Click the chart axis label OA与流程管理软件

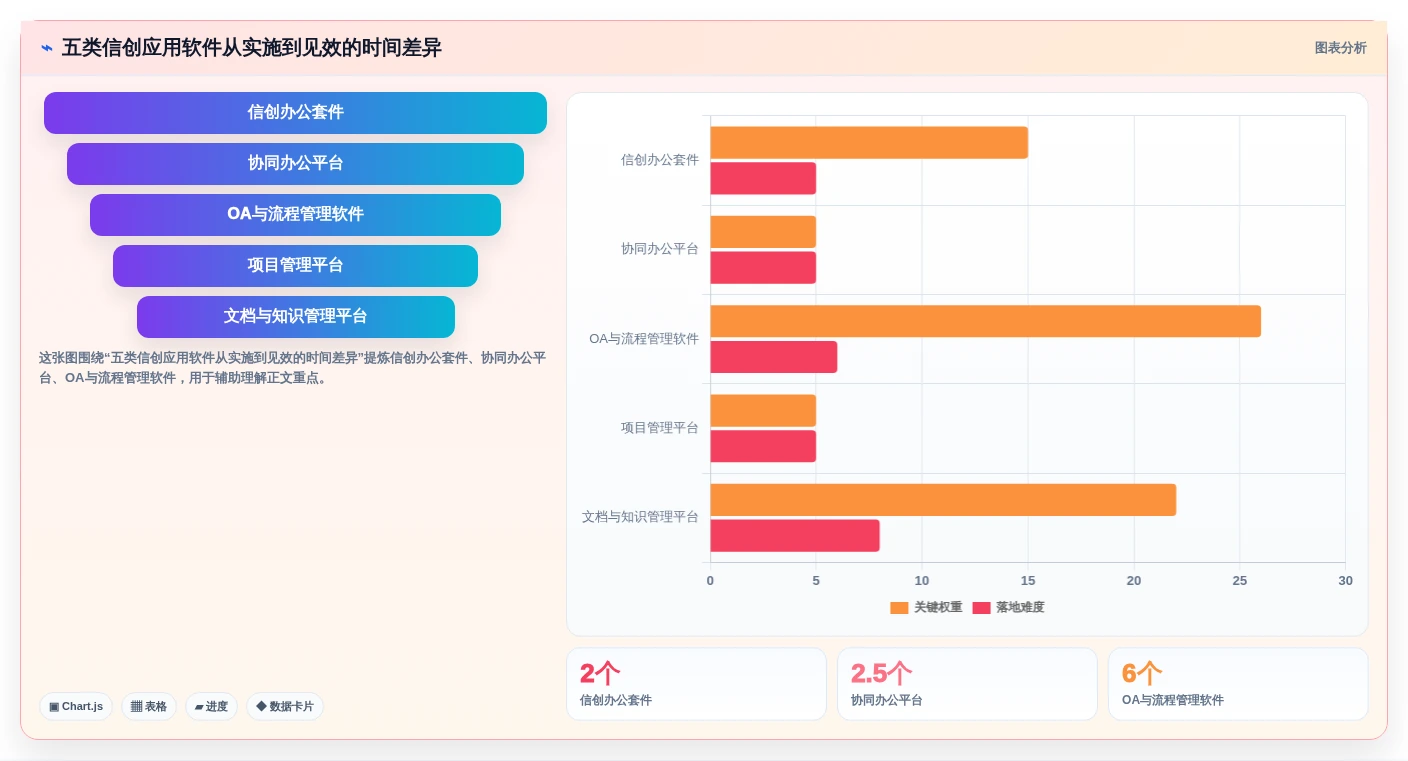(x=644, y=339)
